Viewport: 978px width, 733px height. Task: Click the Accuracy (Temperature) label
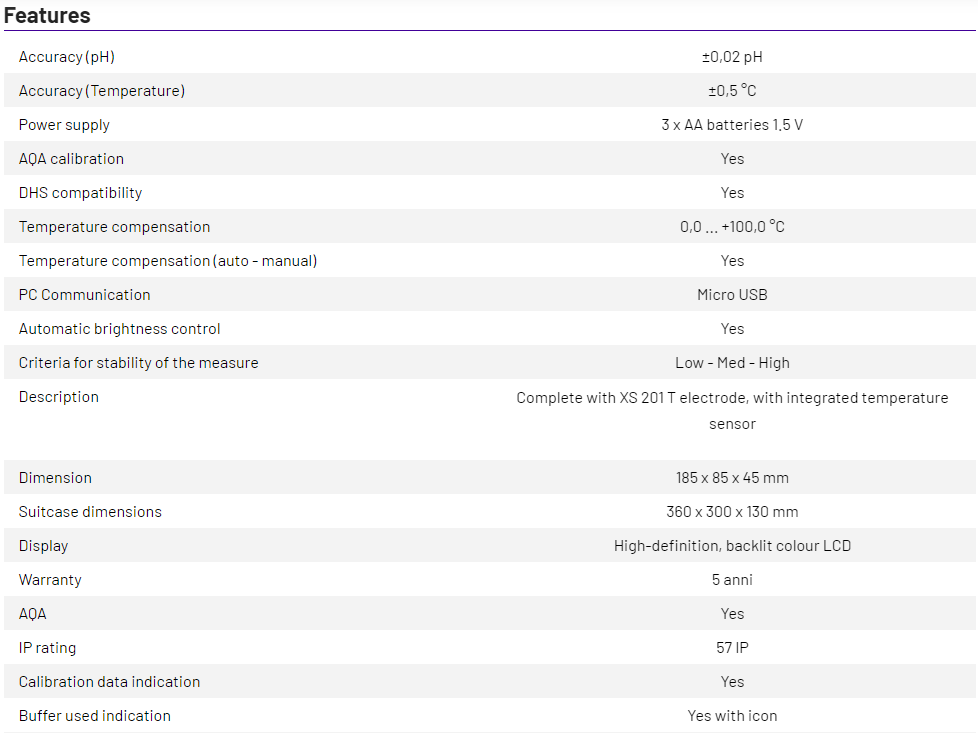(102, 91)
